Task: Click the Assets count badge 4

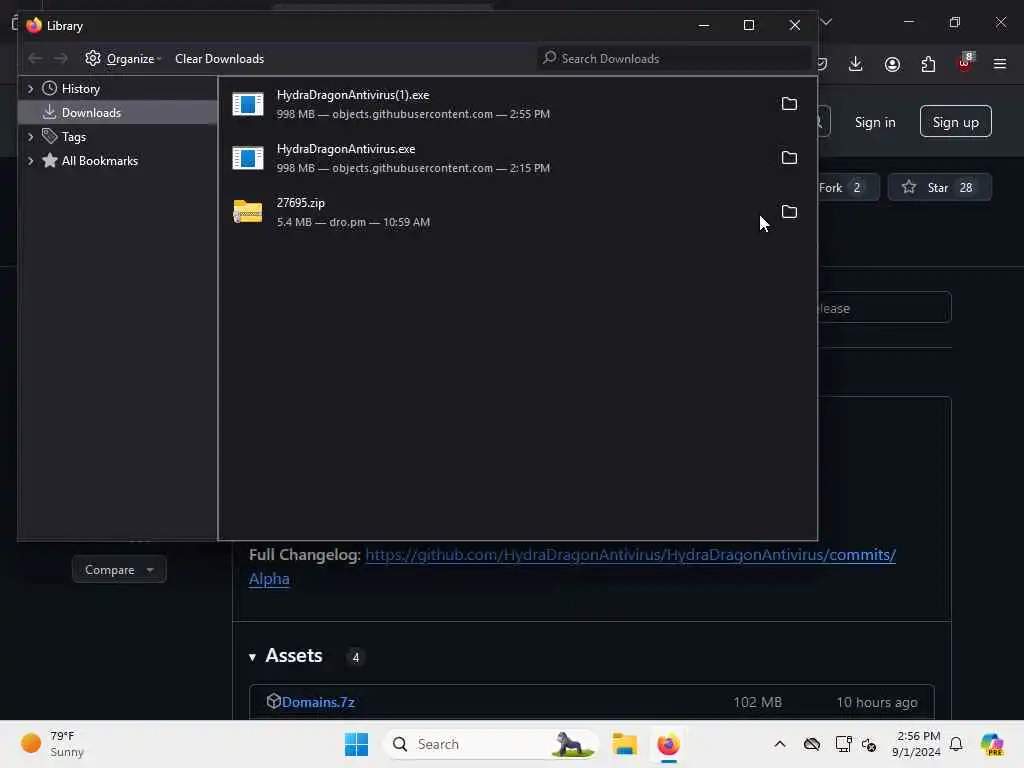Action: tap(355, 657)
